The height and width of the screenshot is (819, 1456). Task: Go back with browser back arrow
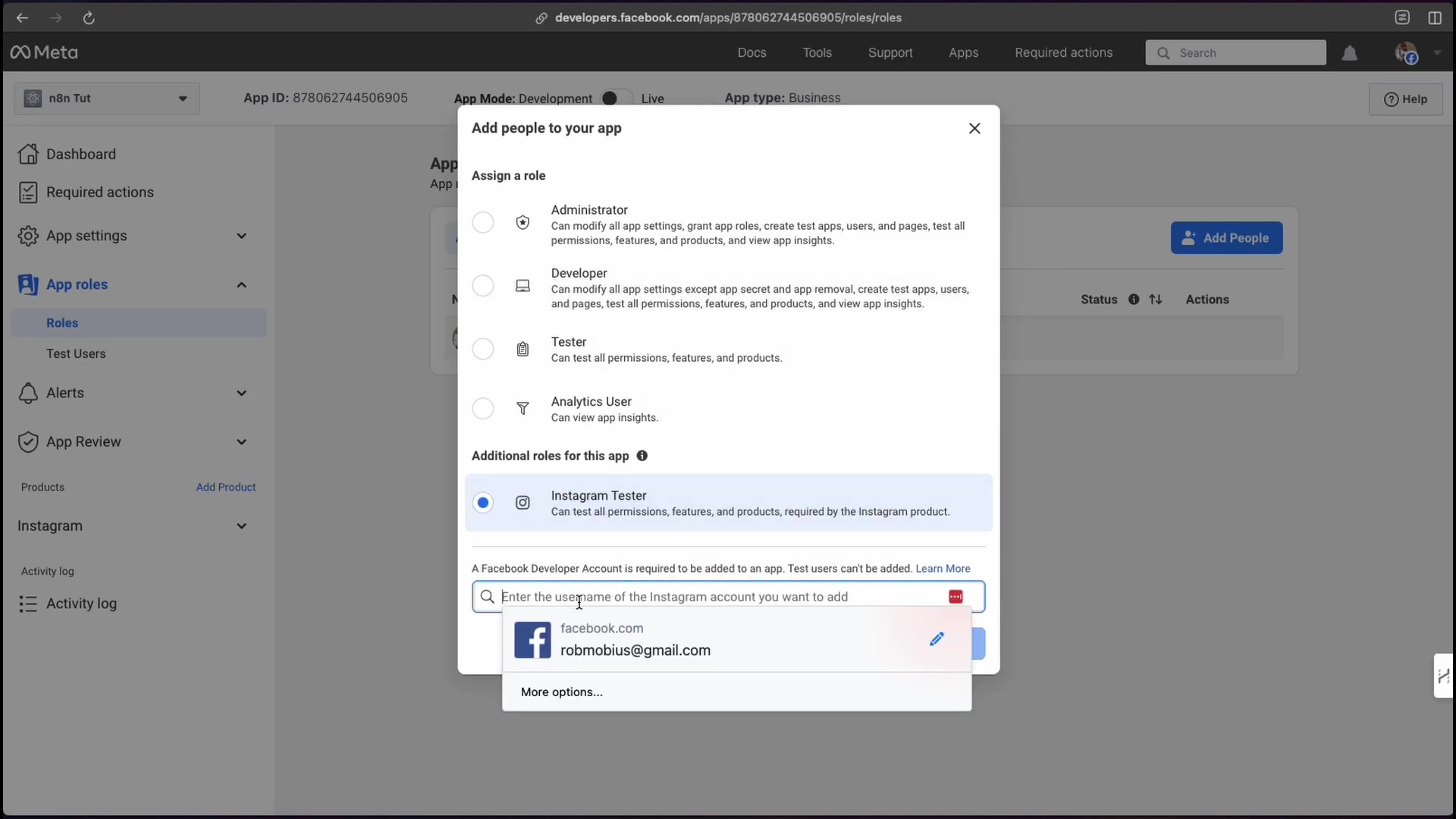(22, 17)
